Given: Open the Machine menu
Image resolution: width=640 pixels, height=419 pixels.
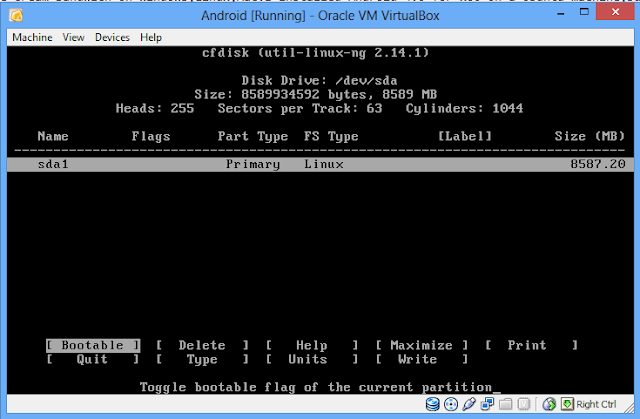Looking at the screenshot, I should click(32, 38).
